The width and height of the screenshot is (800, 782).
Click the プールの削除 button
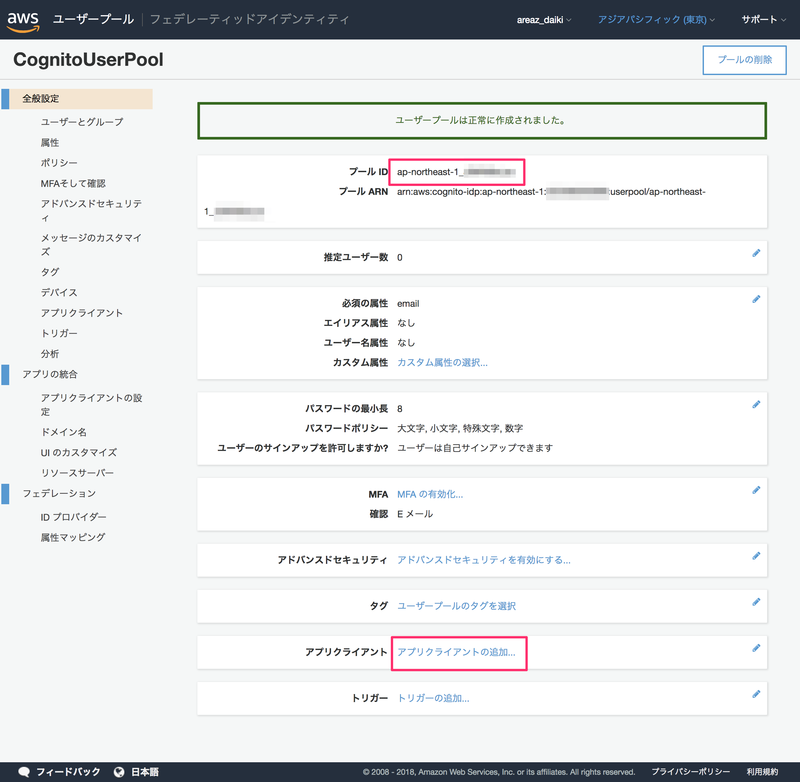click(x=744, y=60)
